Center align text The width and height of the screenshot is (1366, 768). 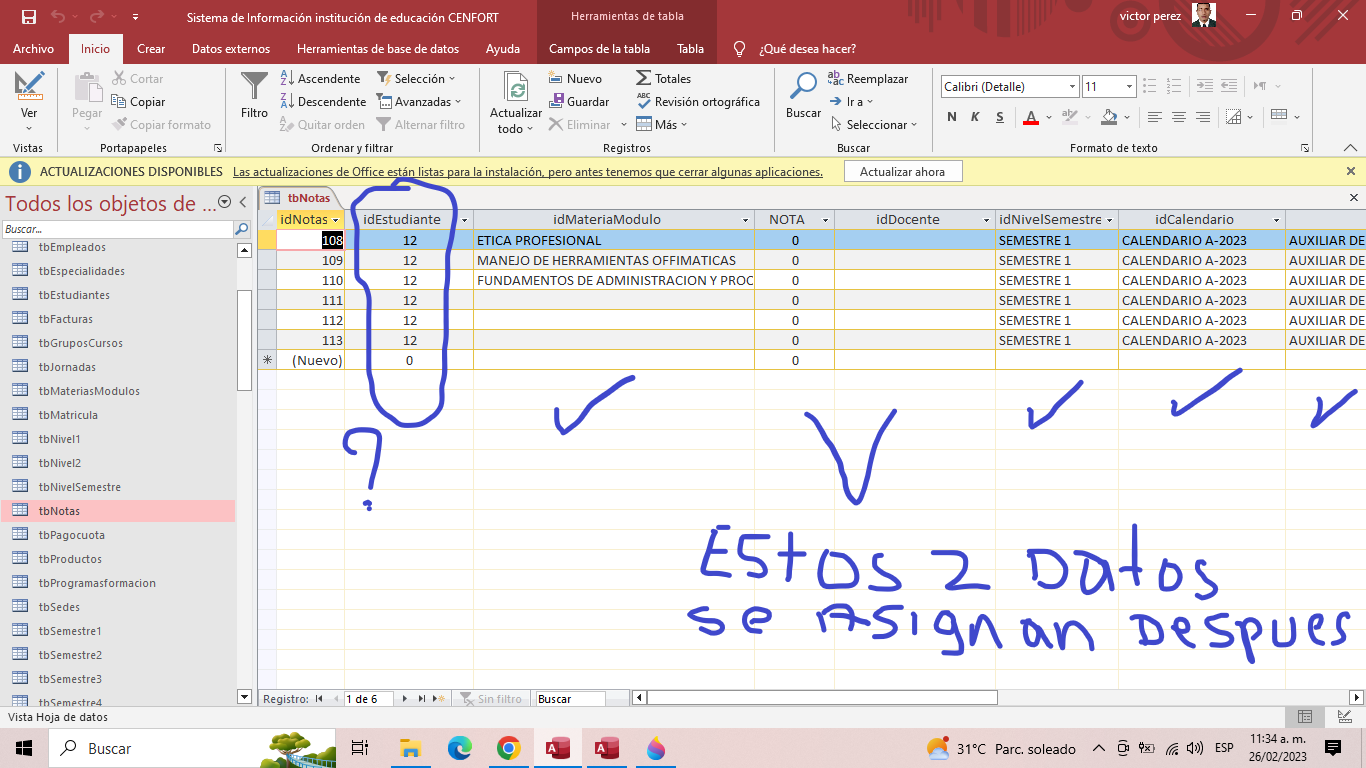point(1180,117)
